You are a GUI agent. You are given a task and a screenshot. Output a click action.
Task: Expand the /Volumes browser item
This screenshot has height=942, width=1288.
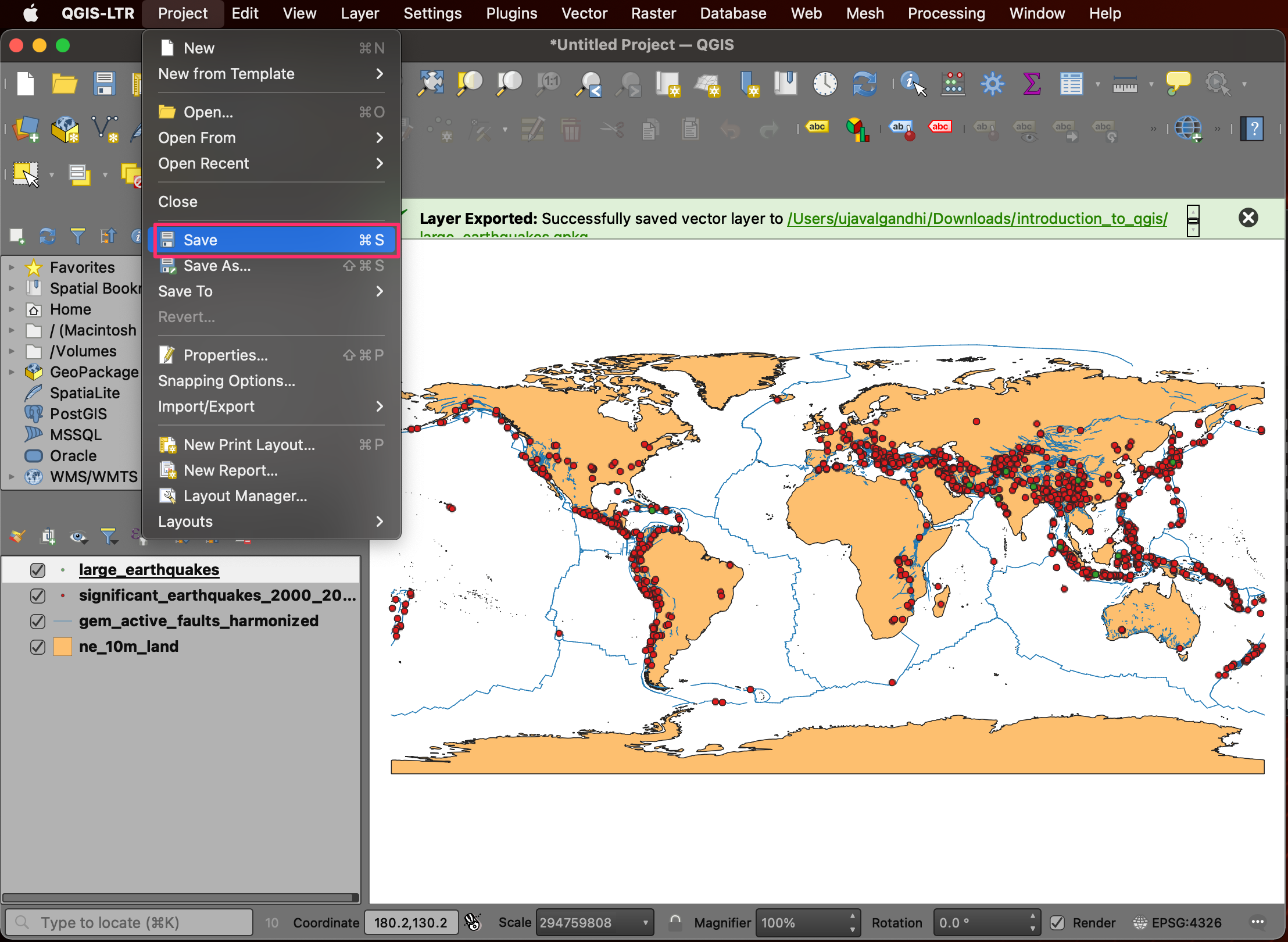pyautogui.click(x=11, y=351)
